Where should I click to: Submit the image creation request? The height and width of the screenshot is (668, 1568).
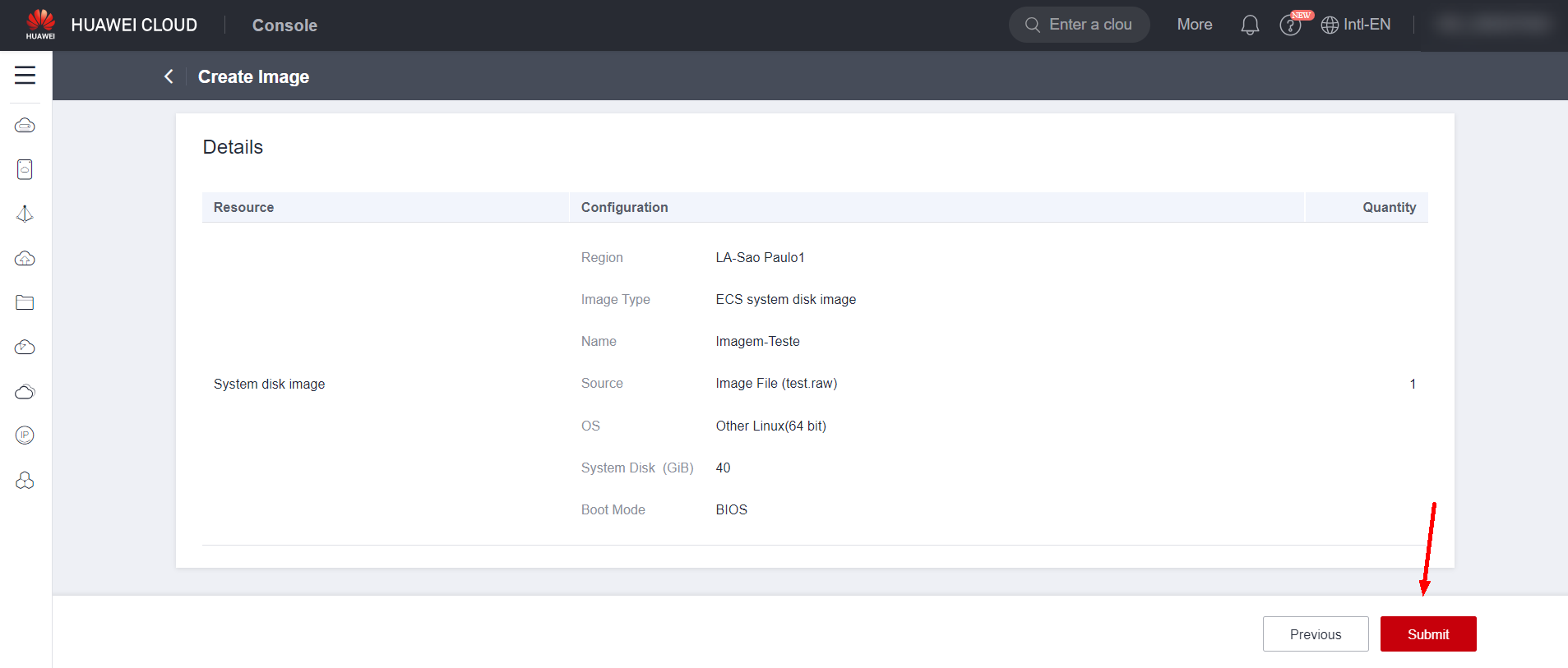[x=1427, y=634]
